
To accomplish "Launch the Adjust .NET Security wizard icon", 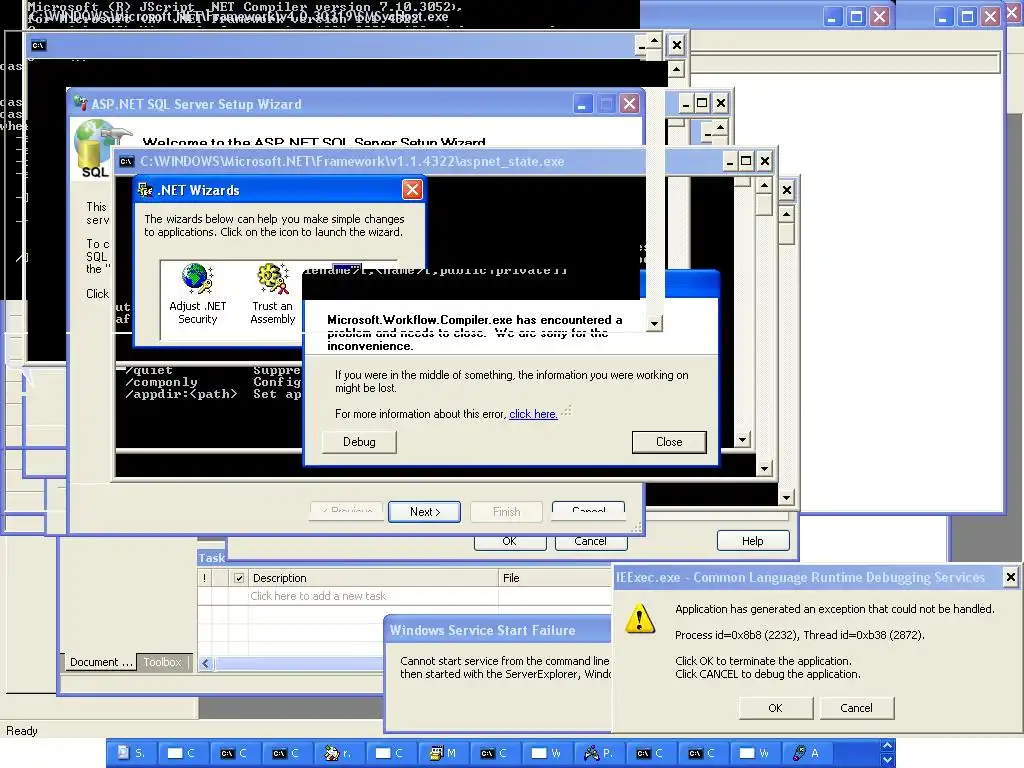I will [x=197, y=294].
